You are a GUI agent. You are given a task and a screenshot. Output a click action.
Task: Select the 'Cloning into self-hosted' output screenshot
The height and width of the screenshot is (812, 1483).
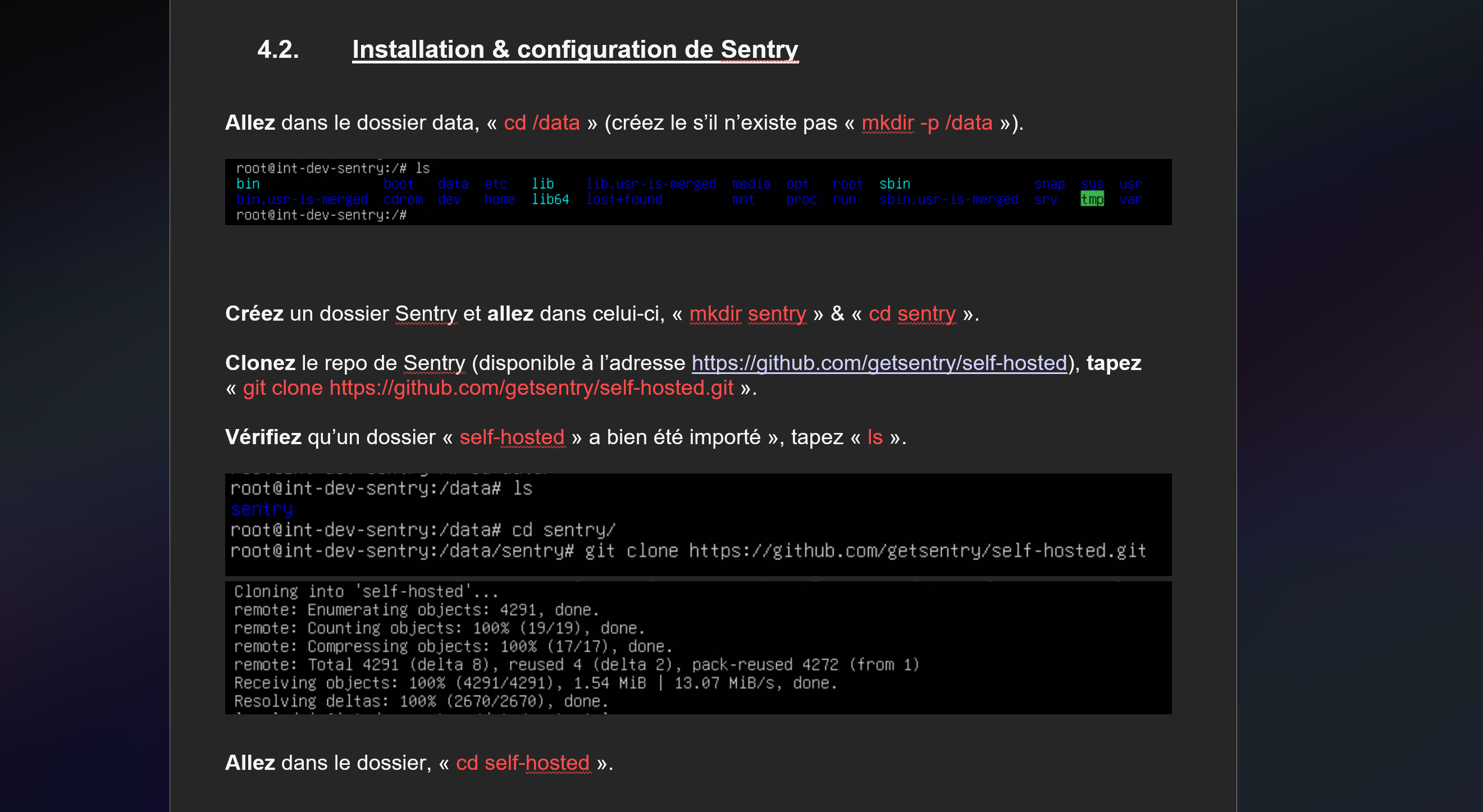[x=697, y=647]
